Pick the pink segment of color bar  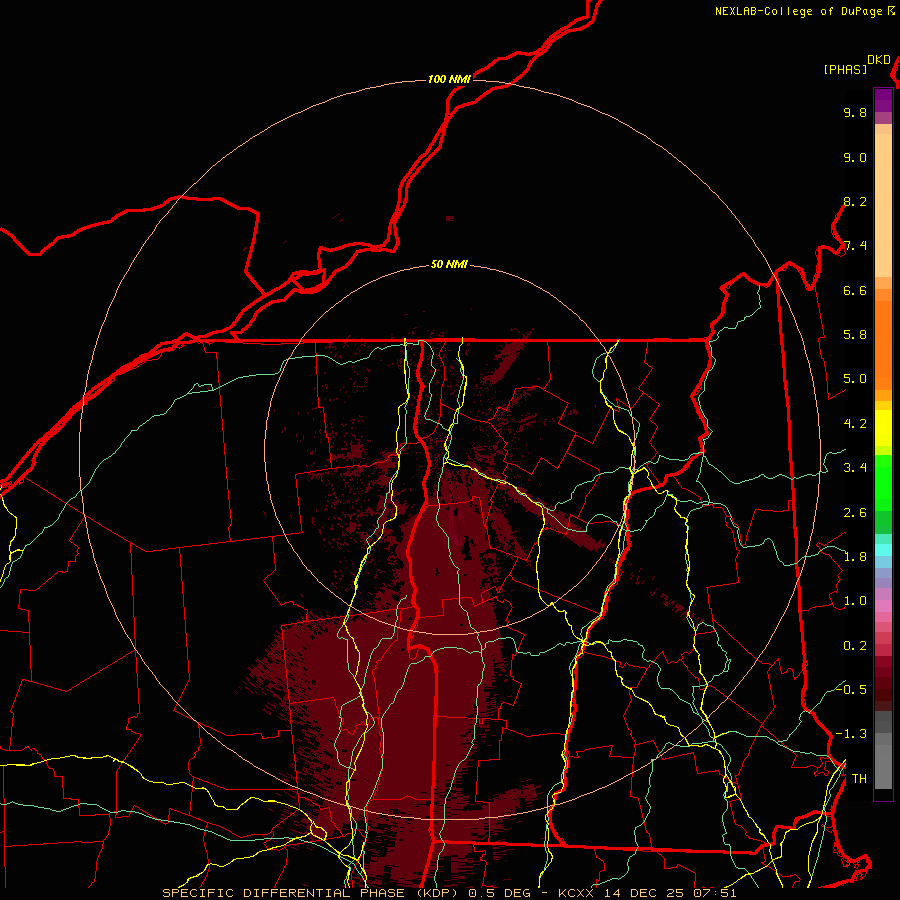click(883, 606)
